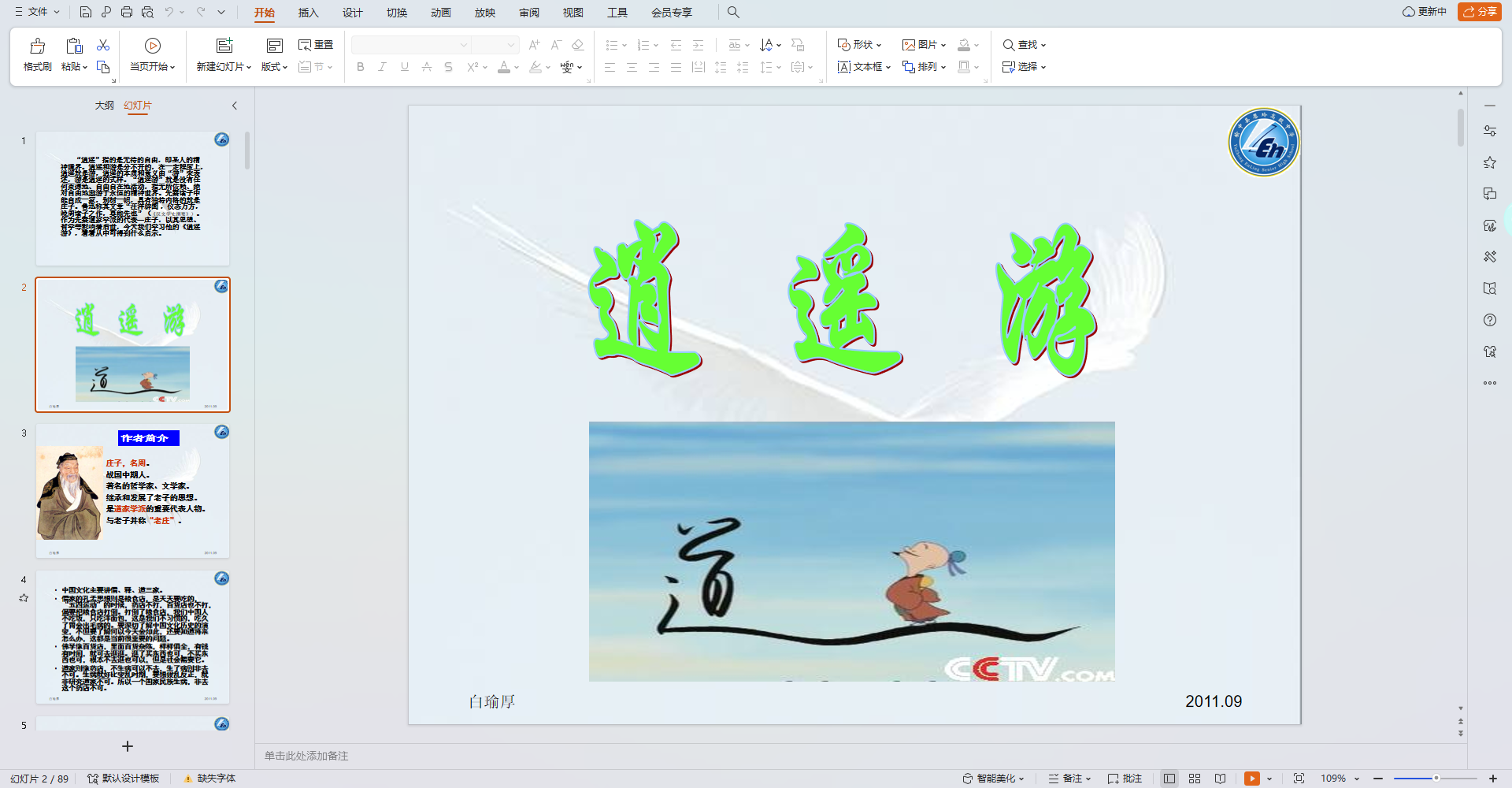The height and width of the screenshot is (788, 1512).
Task: Click the zoom slider handle in status bar
Action: pos(1436,779)
